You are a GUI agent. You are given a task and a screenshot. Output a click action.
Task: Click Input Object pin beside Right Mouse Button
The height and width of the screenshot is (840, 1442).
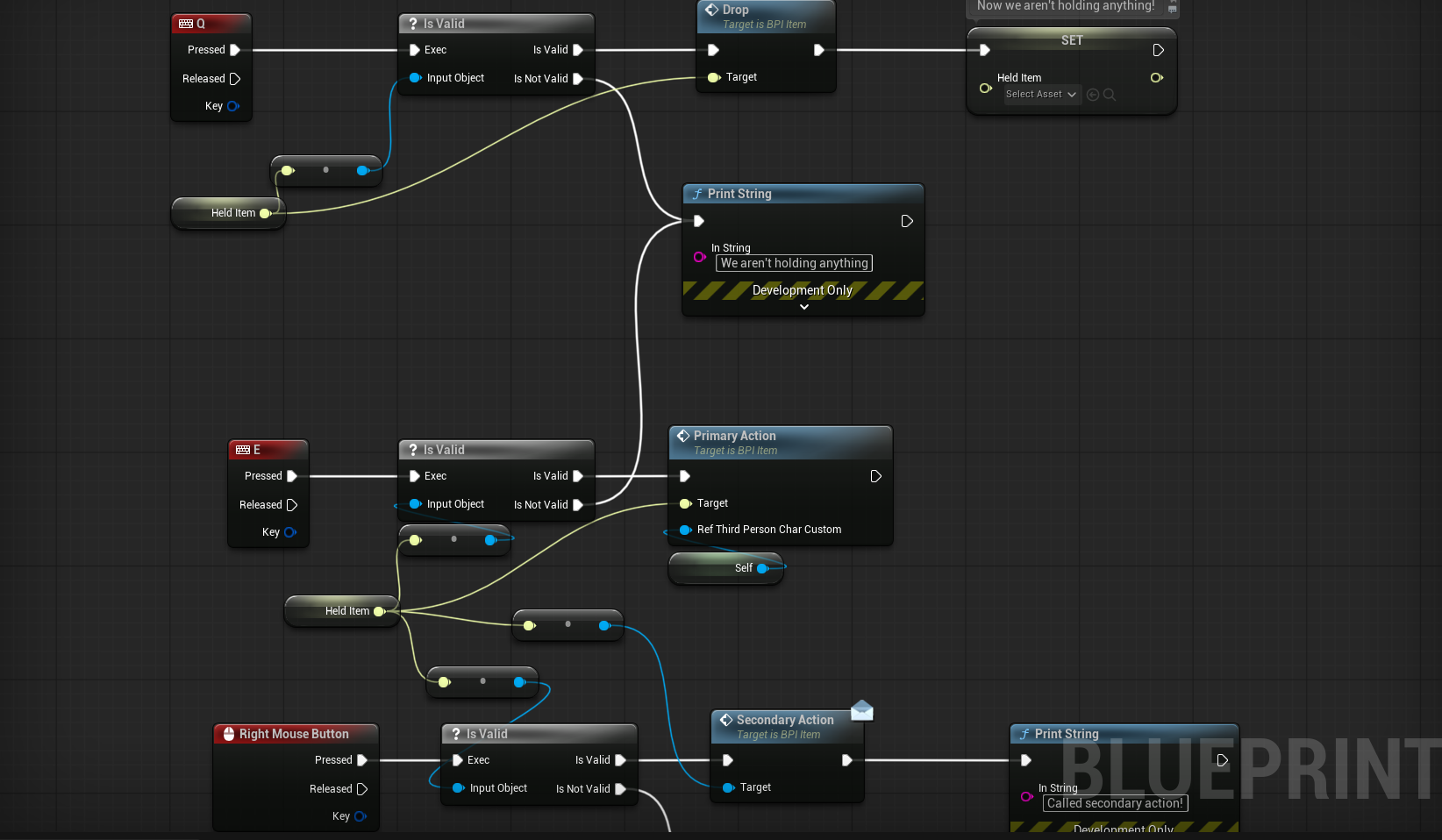click(458, 788)
